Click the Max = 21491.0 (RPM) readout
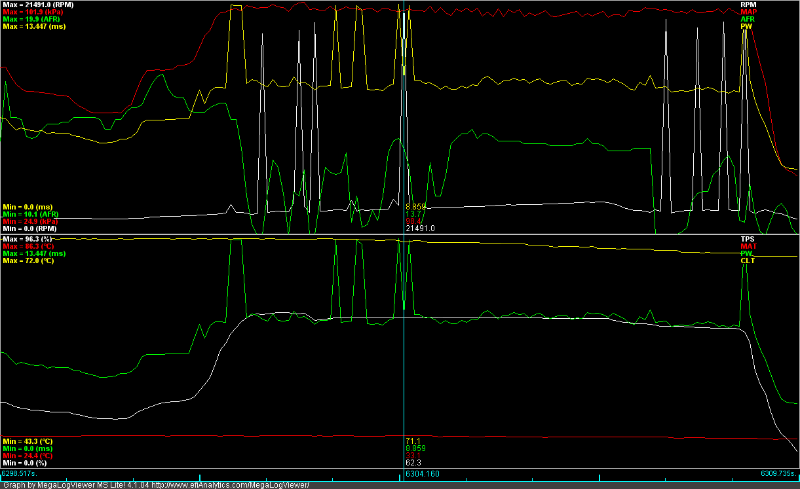This screenshot has height=489, width=800. (x=38, y=4)
